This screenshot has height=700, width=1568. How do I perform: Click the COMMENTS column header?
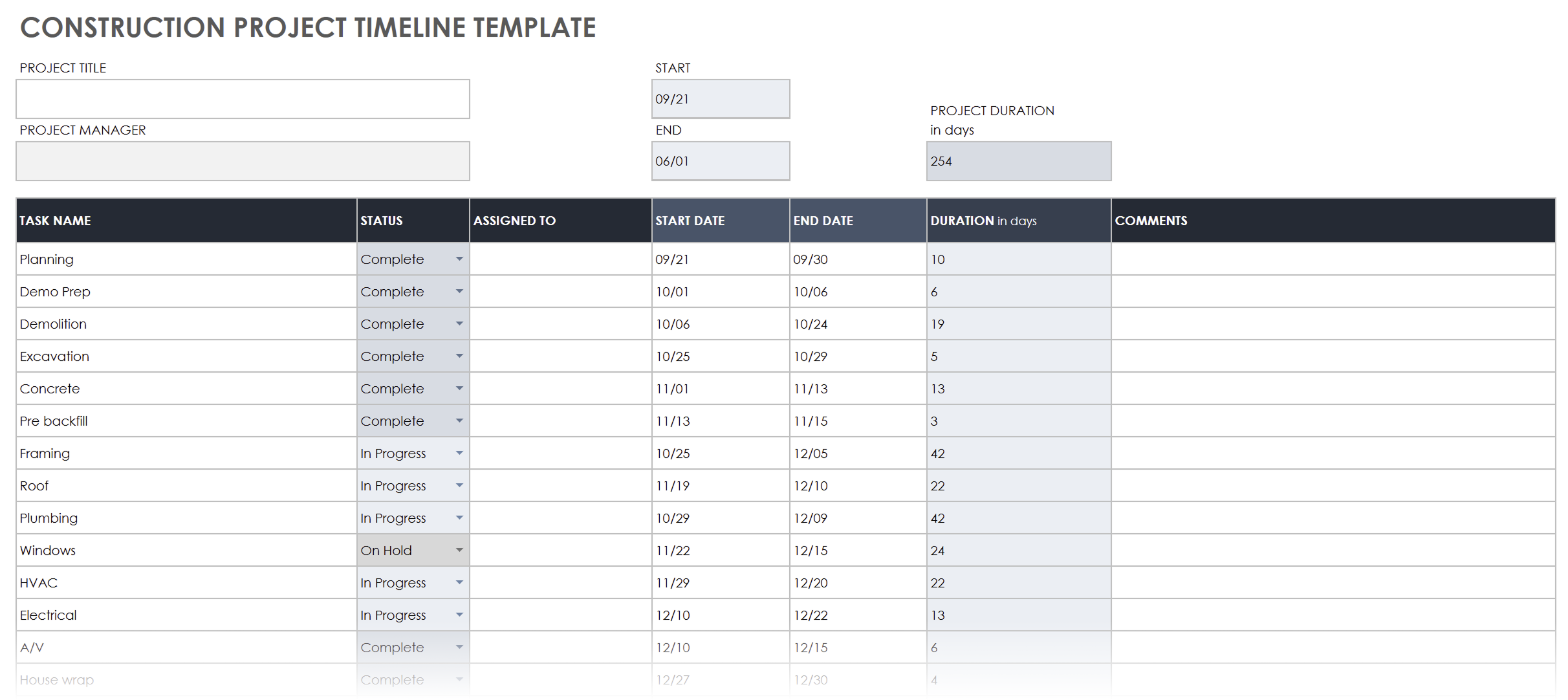point(1333,221)
